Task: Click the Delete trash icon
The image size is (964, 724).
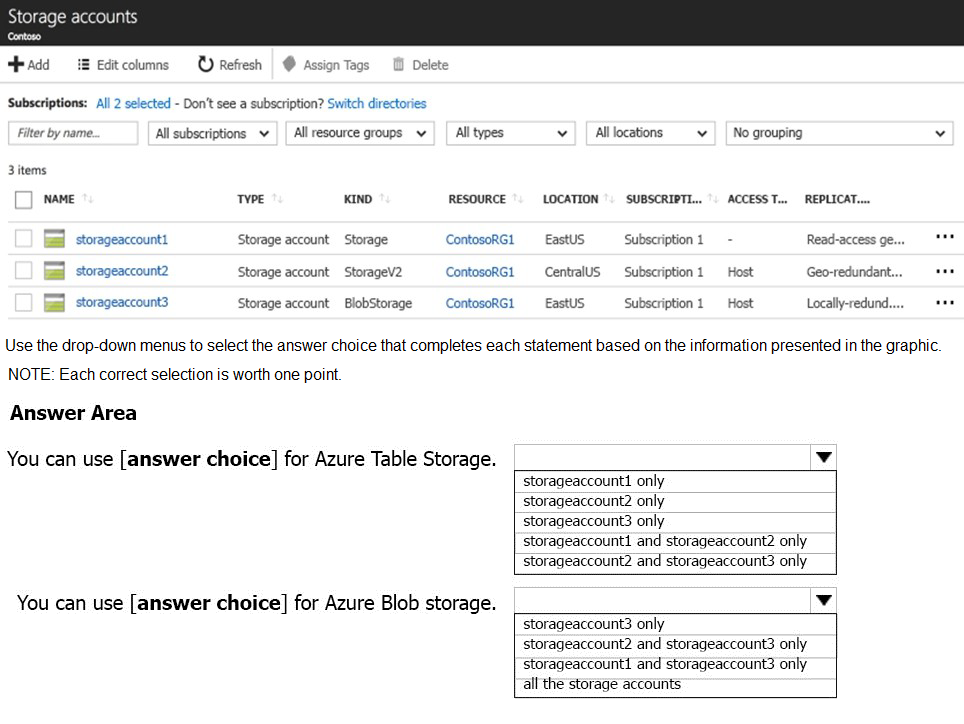Action: coord(399,65)
